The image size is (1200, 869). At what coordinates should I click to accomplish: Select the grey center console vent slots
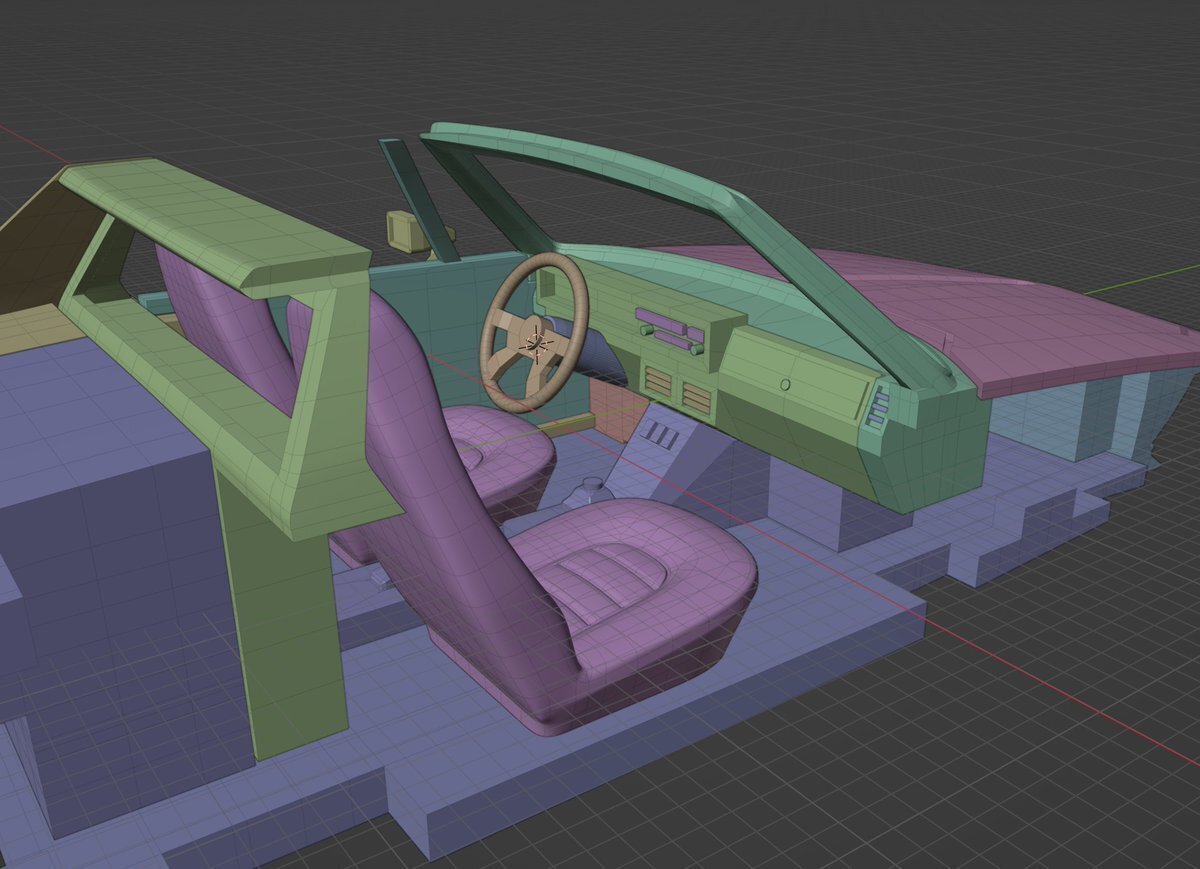point(661,434)
